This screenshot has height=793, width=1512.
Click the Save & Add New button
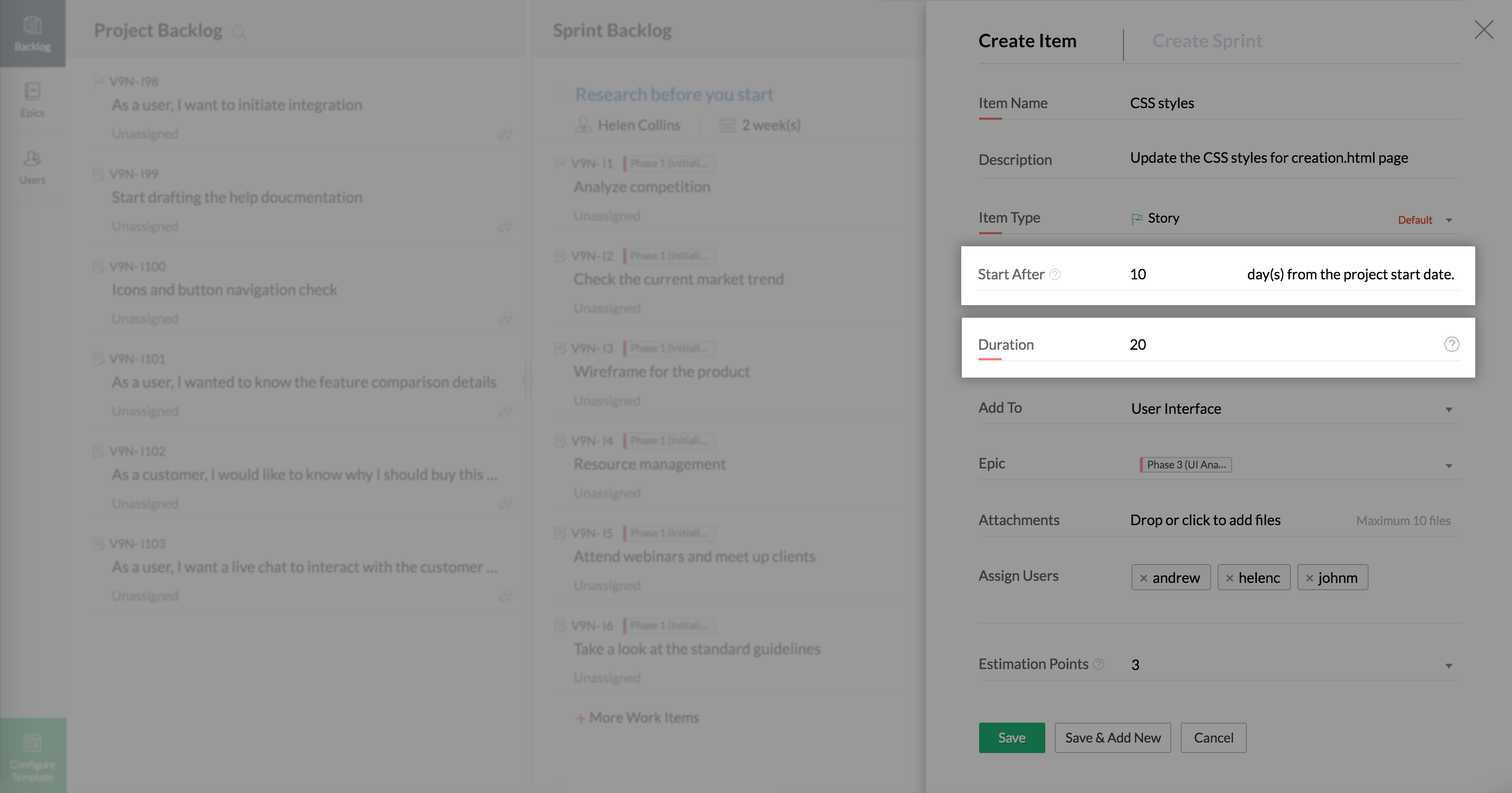click(1112, 738)
